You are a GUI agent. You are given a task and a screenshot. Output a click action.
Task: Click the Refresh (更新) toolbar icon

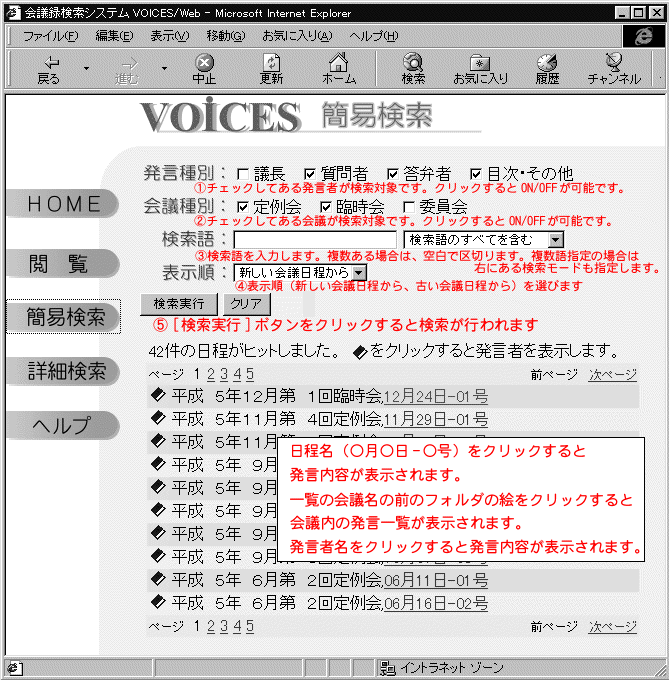271,68
